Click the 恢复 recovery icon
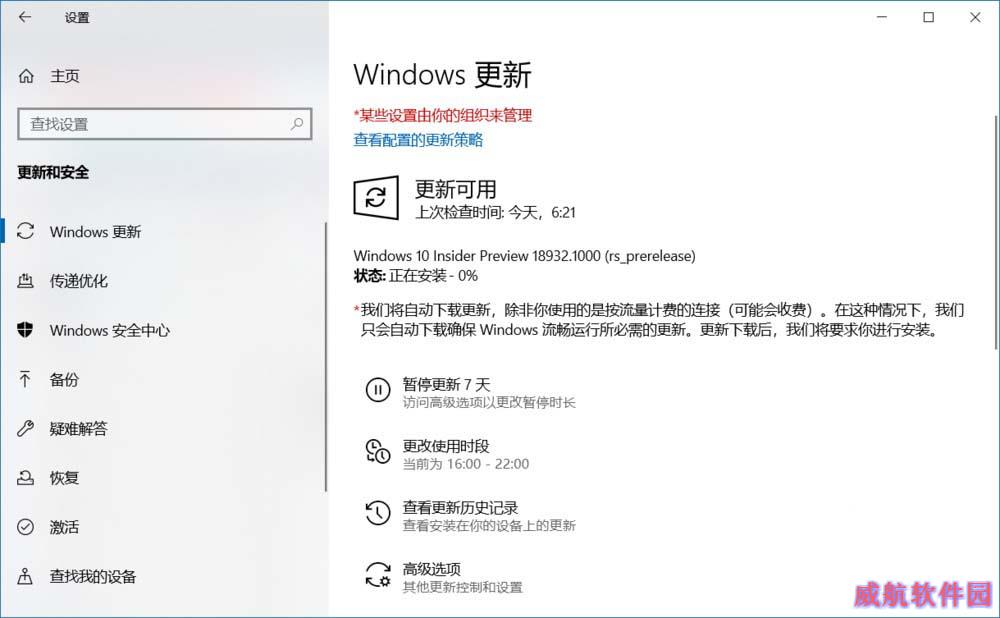The height and width of the screenshot is (618, 1000). 26,478
